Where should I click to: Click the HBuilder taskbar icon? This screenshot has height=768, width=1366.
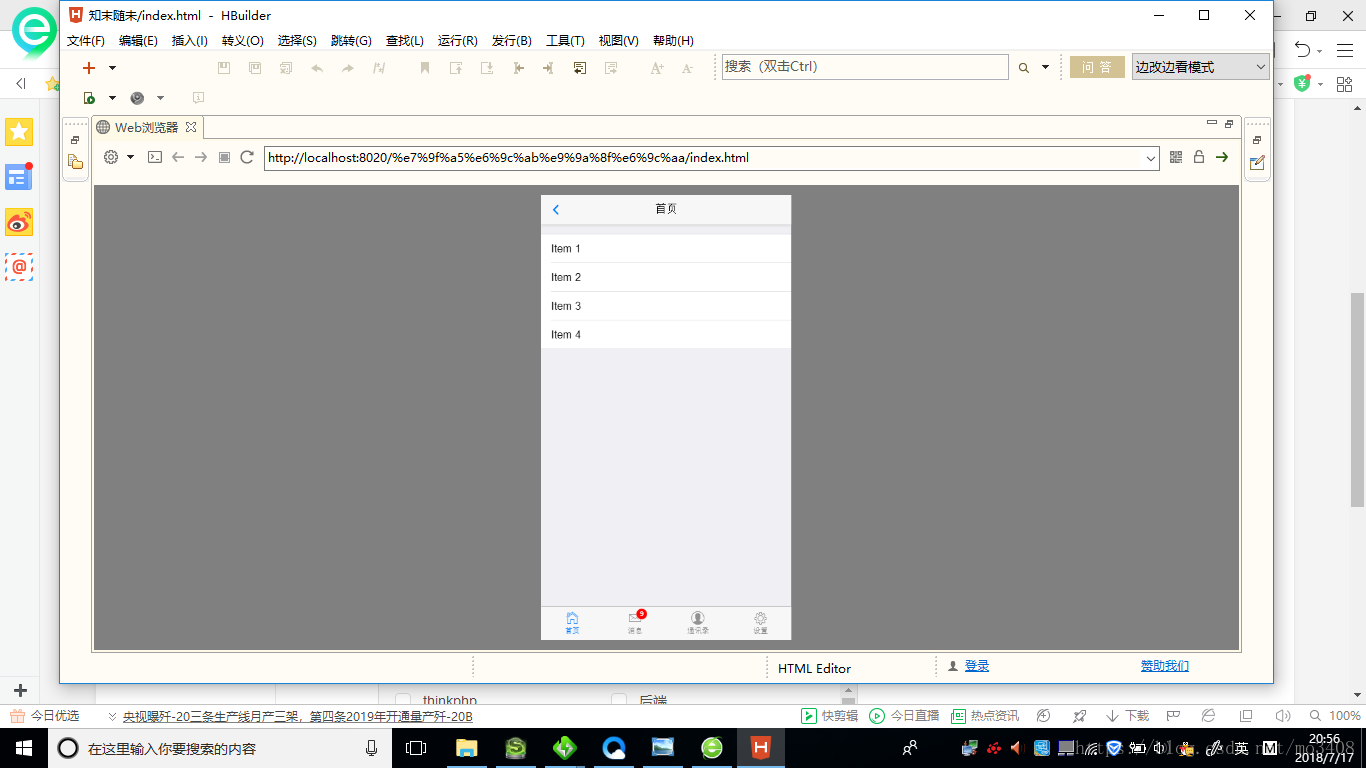[761, 748]
